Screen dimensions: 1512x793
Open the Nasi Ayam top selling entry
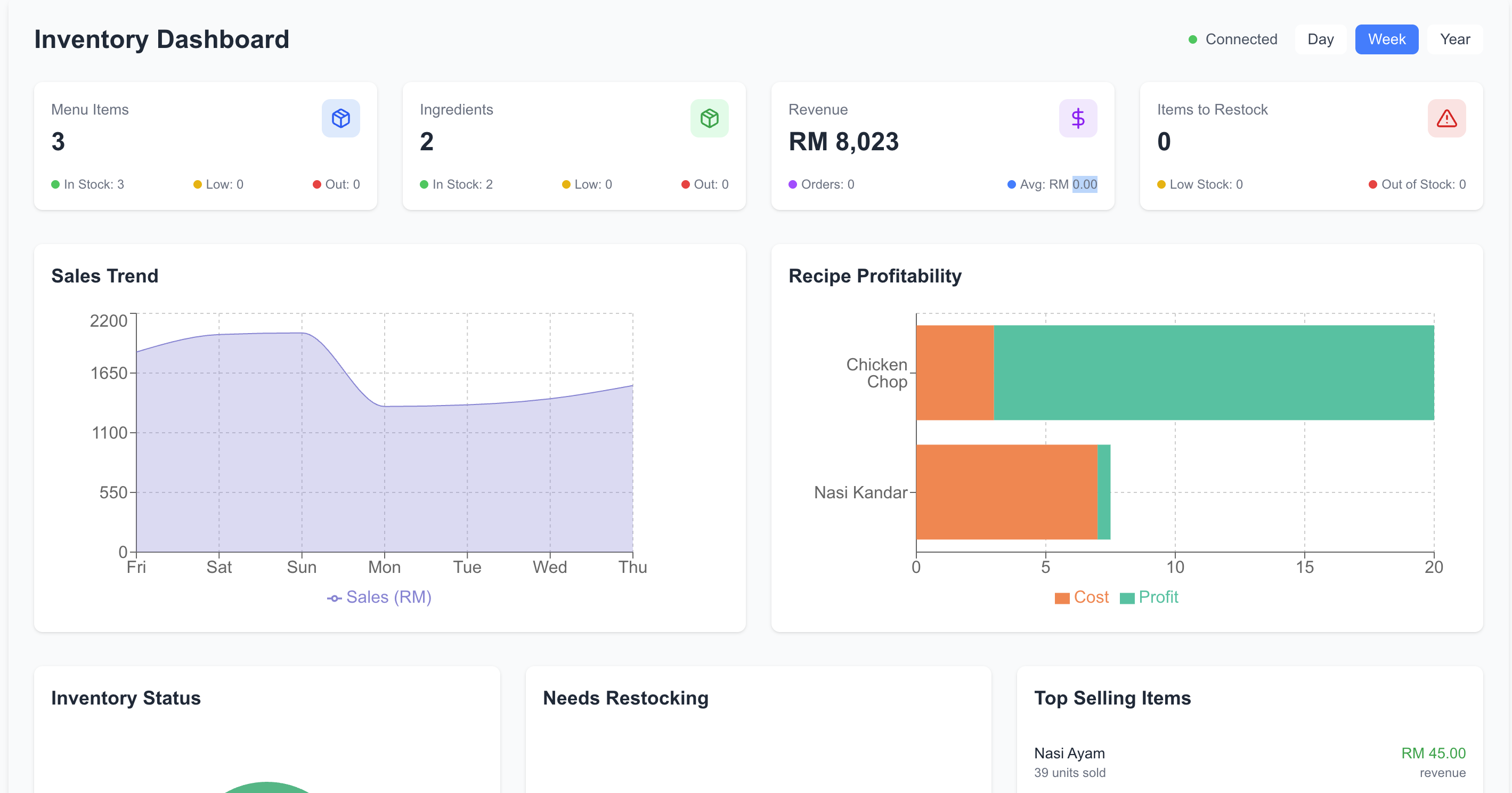[x=1069, y=753]
